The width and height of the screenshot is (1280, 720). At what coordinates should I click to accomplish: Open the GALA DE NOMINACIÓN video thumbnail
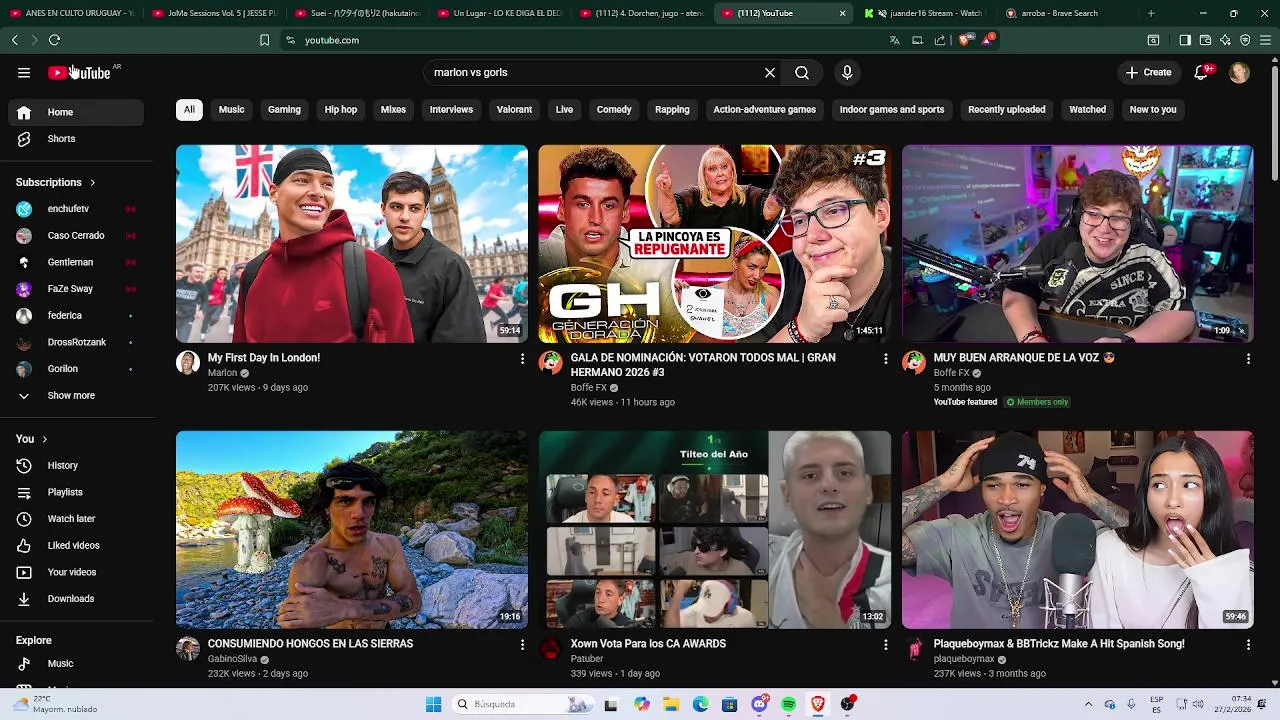click(715, 244)
